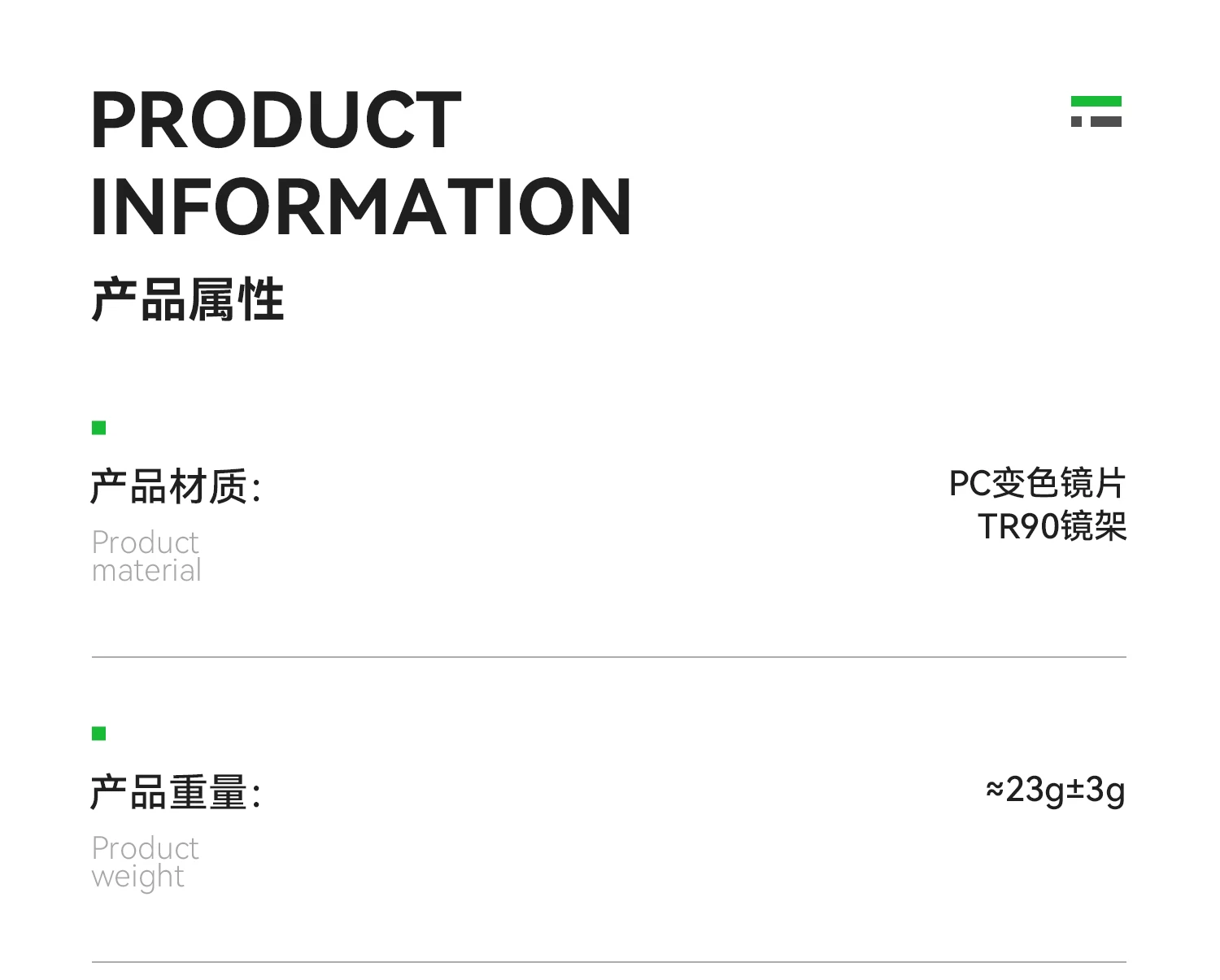Click divider line below weight section
Image resolution: width=1220 pixels, height=980 pixels.
point(608,962)
